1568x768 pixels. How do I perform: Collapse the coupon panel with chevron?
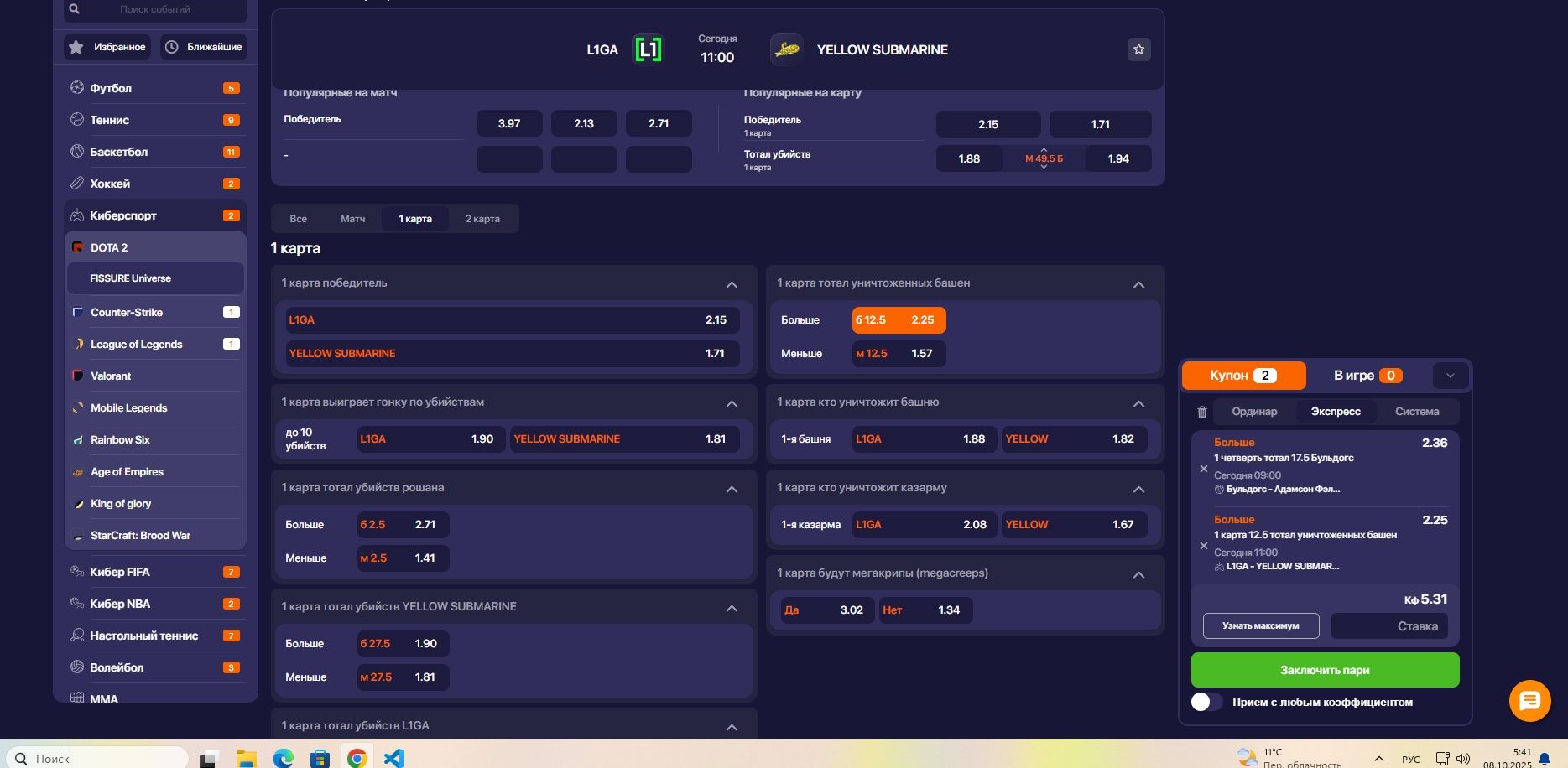coord(1450,376)
